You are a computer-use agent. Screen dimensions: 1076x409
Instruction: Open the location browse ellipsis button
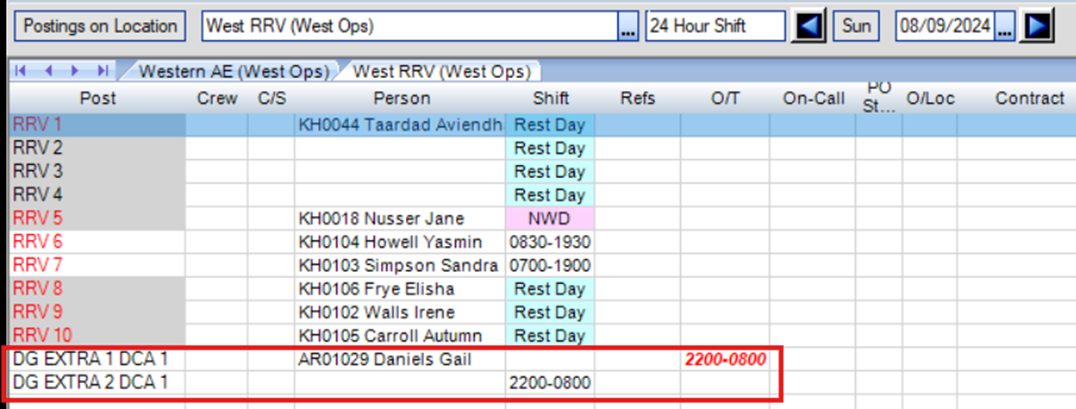tap(628, 28)
